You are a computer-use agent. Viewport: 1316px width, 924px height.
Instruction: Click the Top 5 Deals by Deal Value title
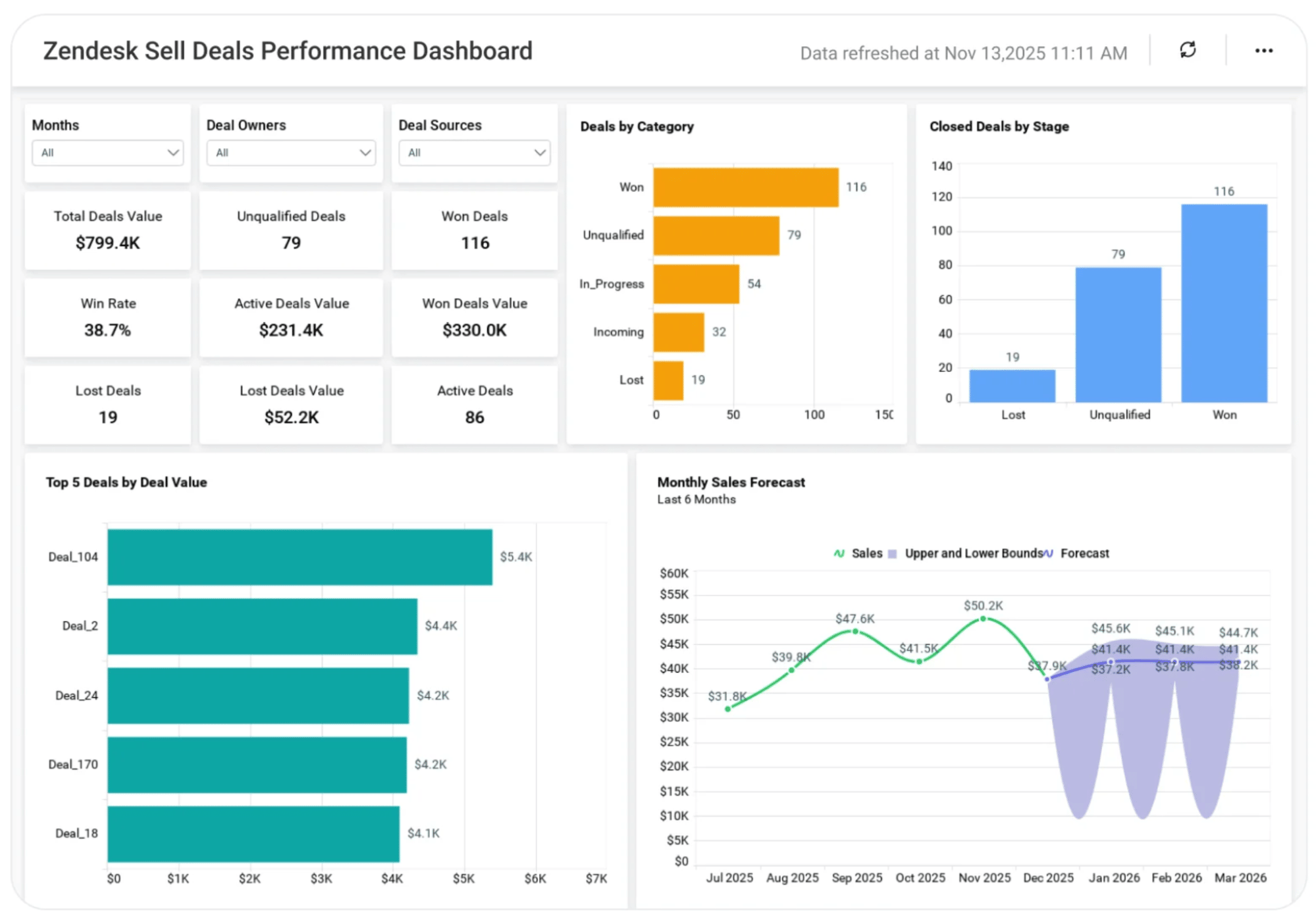click(126, 482)
